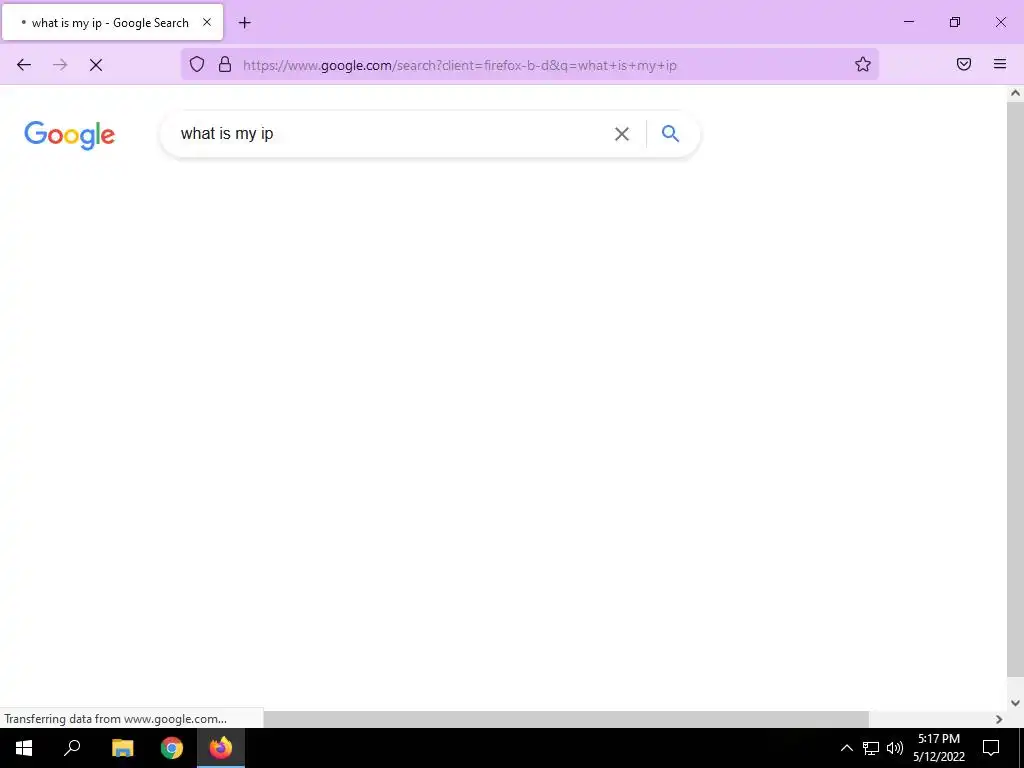Open File Explorer from the taskbar
1024x768 pixels.
123,748
